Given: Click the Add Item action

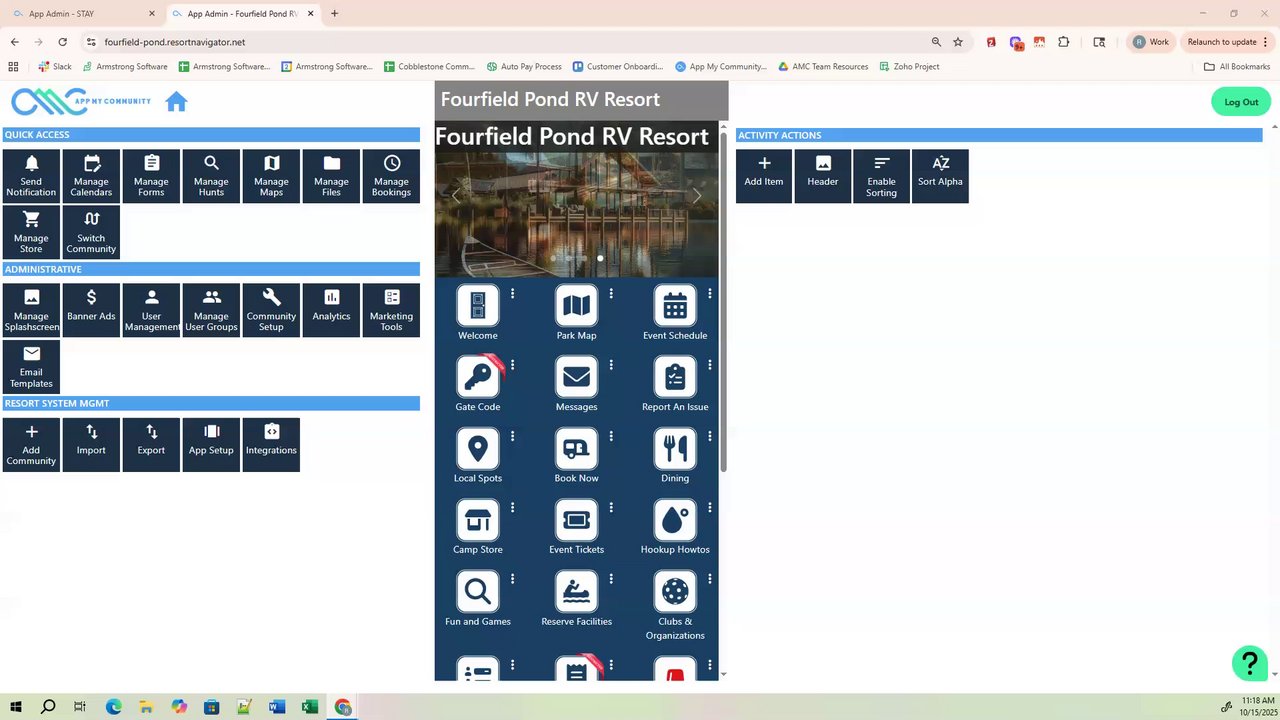Looking at the screenshot, I should click(764, 176).
